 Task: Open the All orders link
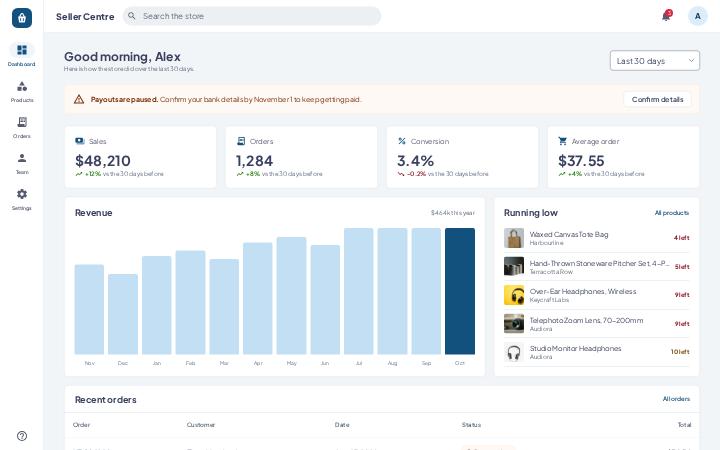(x=676, y=399)
